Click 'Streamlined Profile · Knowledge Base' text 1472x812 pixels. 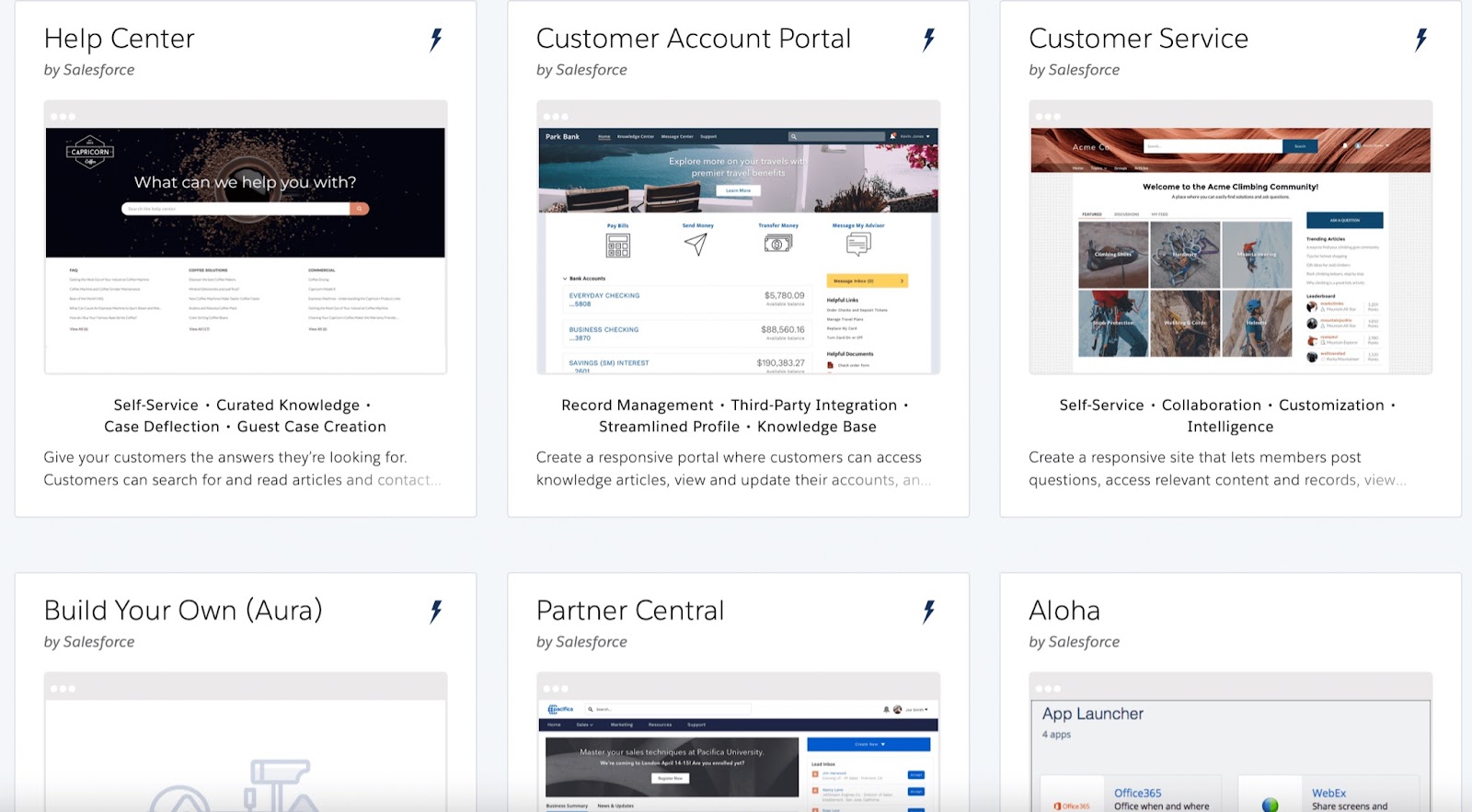(x=738, y=427)
